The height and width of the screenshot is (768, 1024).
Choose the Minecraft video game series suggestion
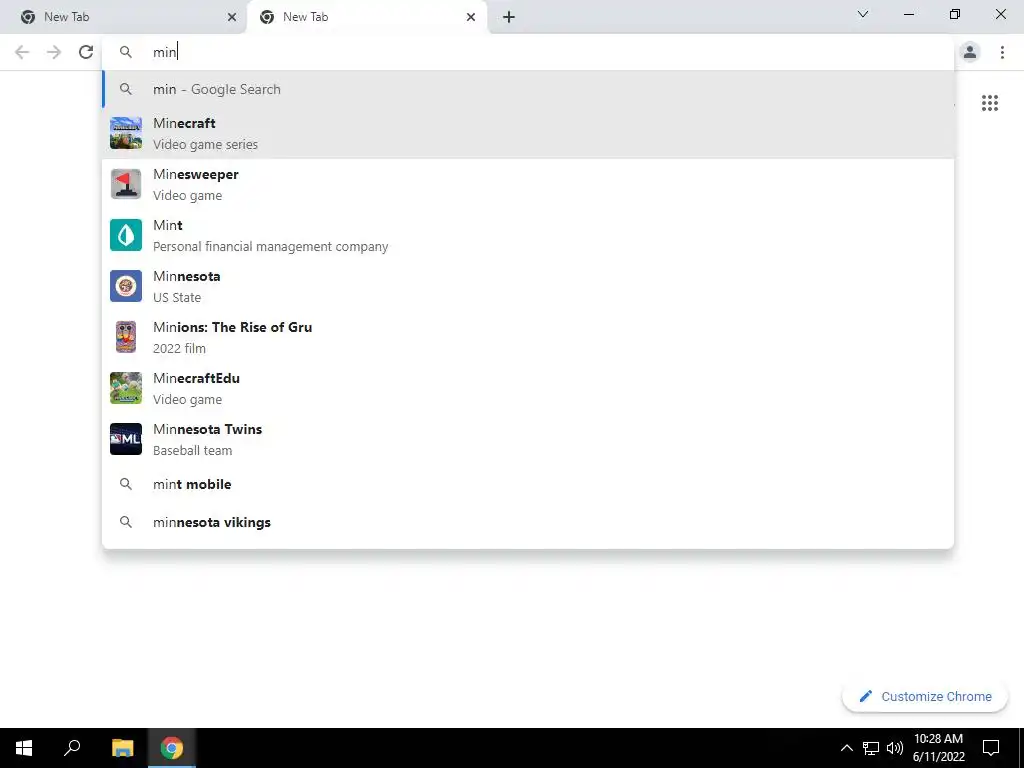[x=528, y=133]
